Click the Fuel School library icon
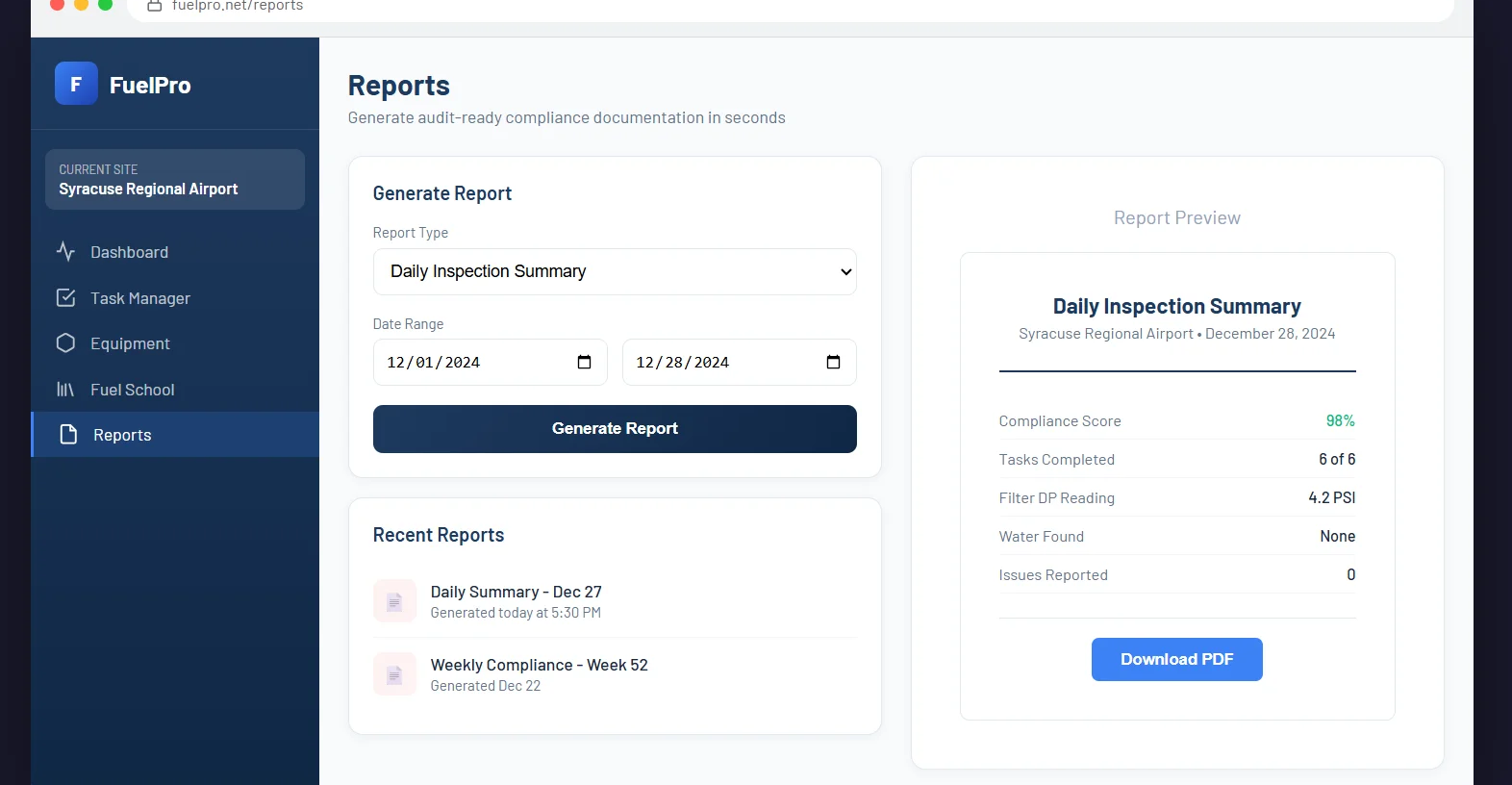The height and width of the screenshot is (785, 1512). click(x=65, y=390)
